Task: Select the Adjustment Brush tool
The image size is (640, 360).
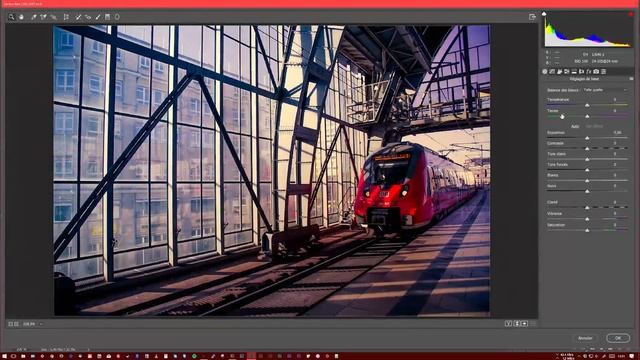Action: (x=98, y=17)
